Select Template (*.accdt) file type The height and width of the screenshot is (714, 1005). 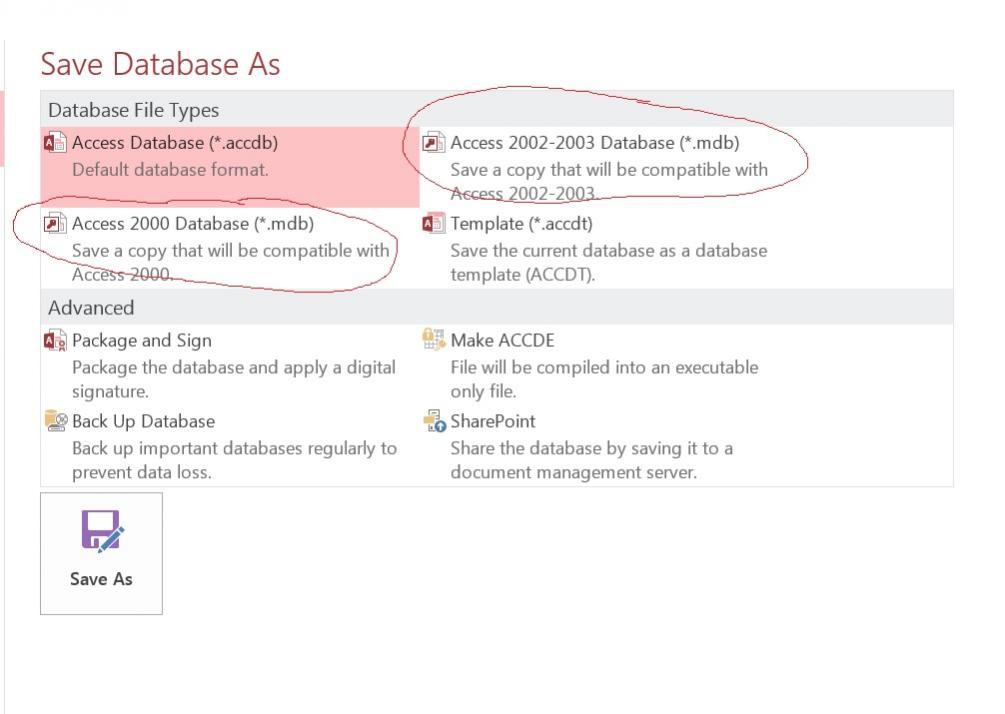[609, 248]
